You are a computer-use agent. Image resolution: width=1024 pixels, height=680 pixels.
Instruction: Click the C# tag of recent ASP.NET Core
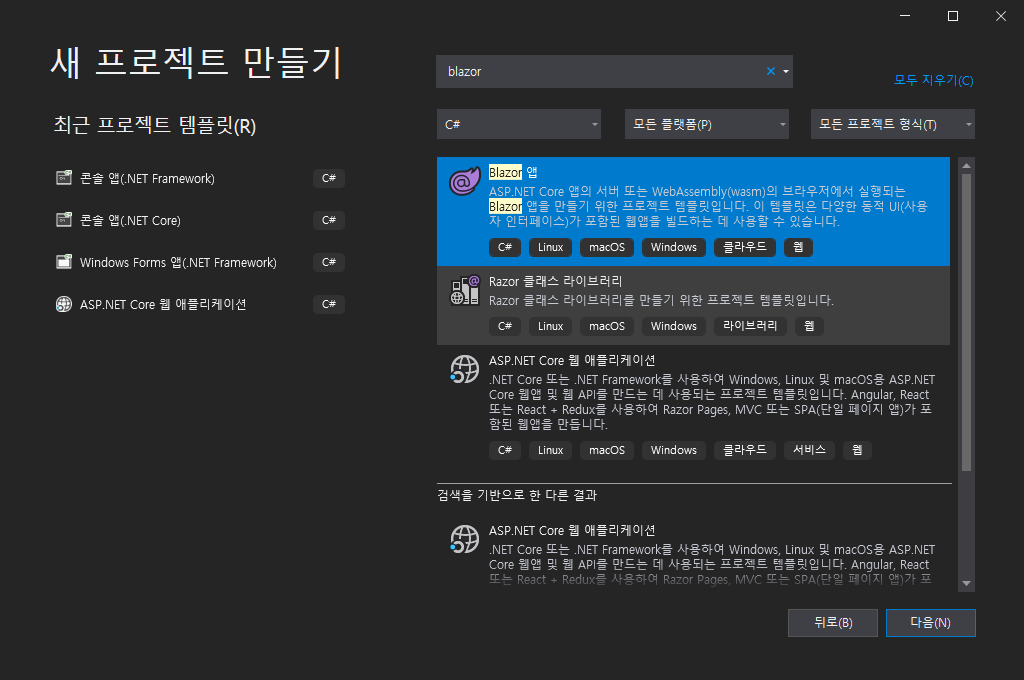pyautogui.click(x=328, y=304)
